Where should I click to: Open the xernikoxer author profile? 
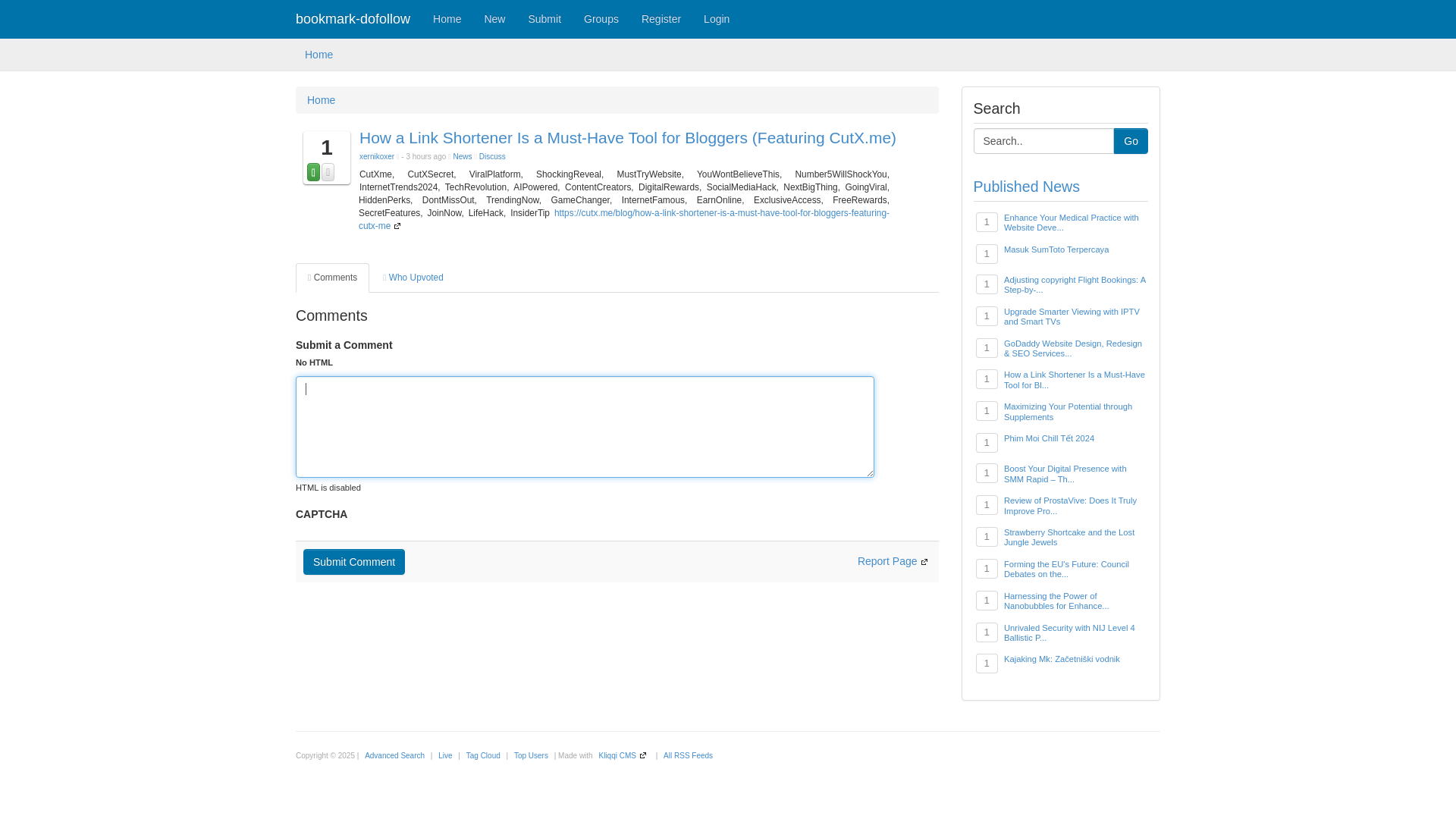[377, 157]
